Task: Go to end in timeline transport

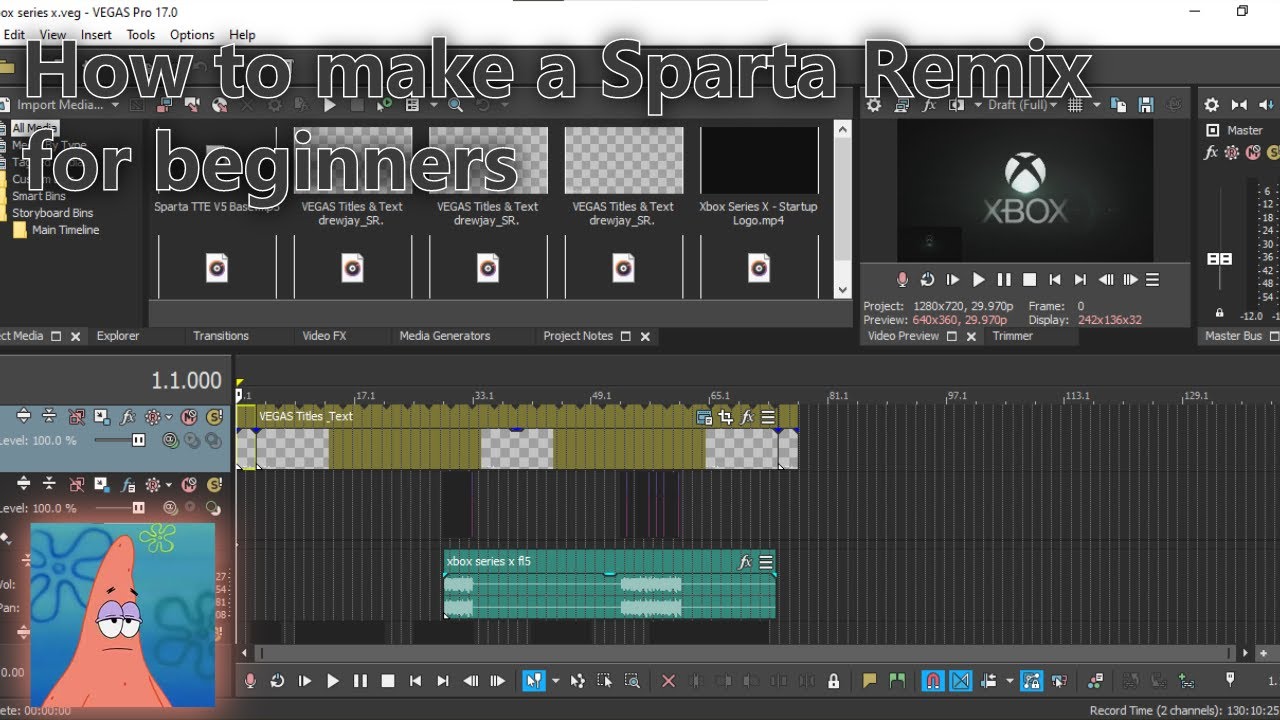Action: 443,681
